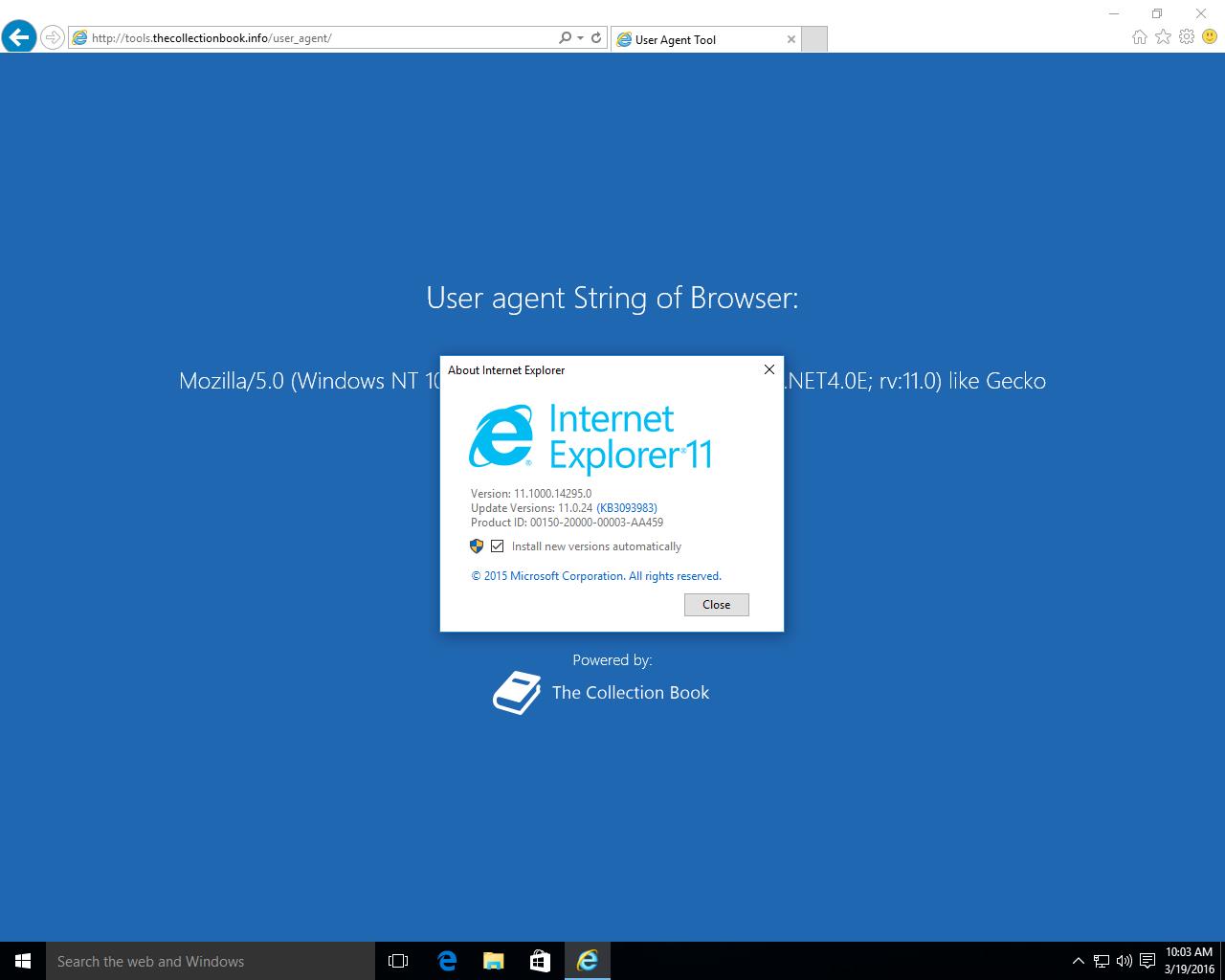Restore down the Internet Explorer window
The width and height of the screenshot is (1225, 980).
(1157, 13)
